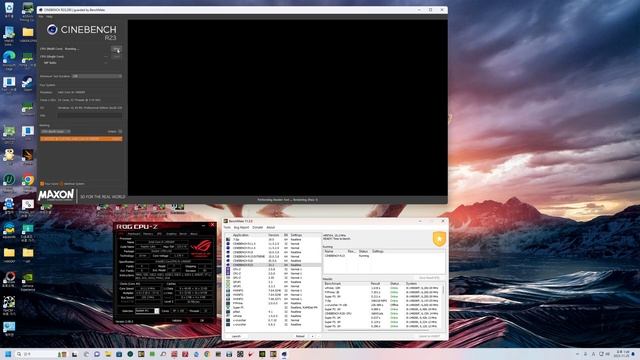Image resolution: width=640 pixels, height=360 pixels.
Task: Open Selection dropdown in ROG CPU-Z
Action: point(147,311)
